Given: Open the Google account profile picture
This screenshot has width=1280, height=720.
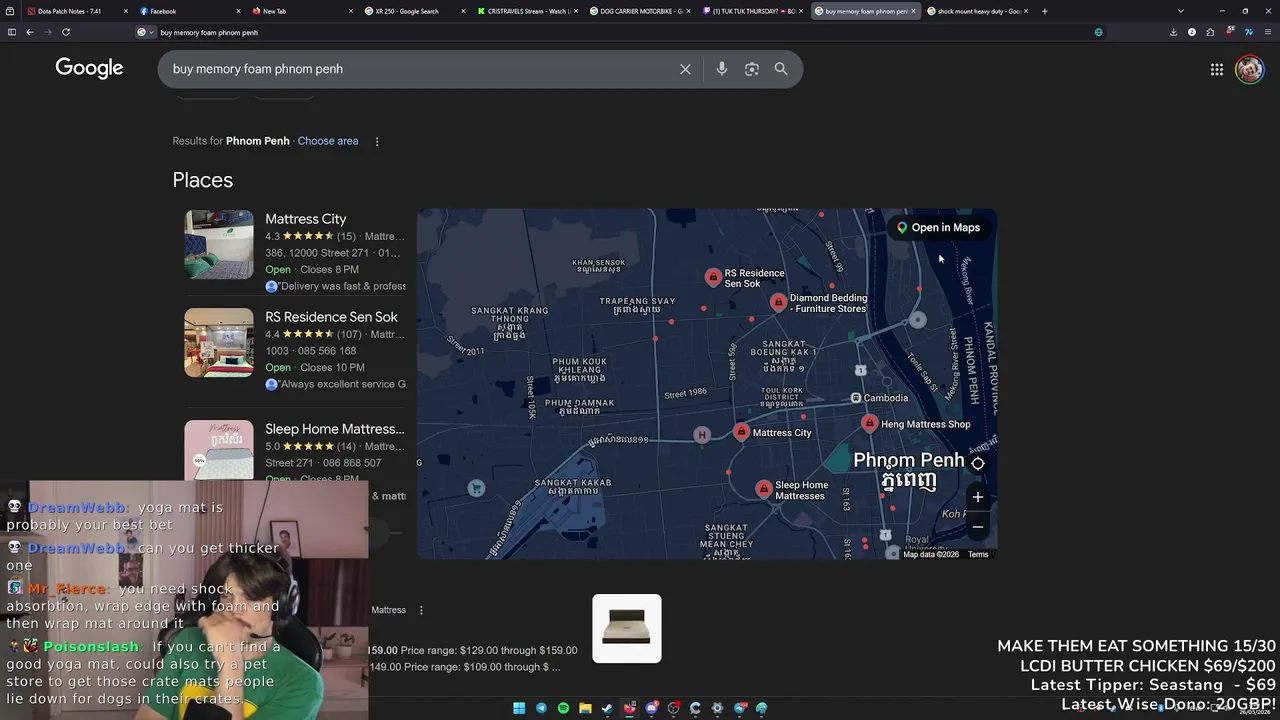Looking at the screenshot, I should (x=1249, y=69).
